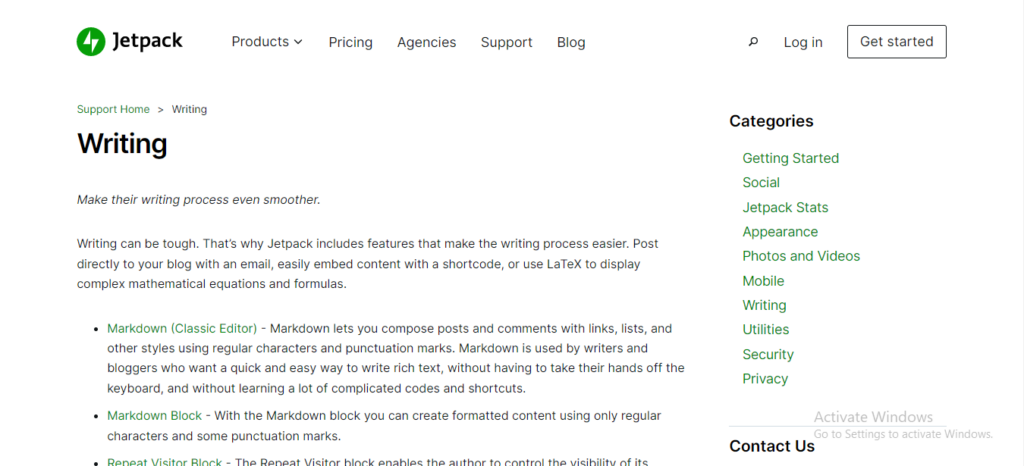Open Photos and Videos category
Viewport: 1024px width, 466px height.
click(801, 256)
